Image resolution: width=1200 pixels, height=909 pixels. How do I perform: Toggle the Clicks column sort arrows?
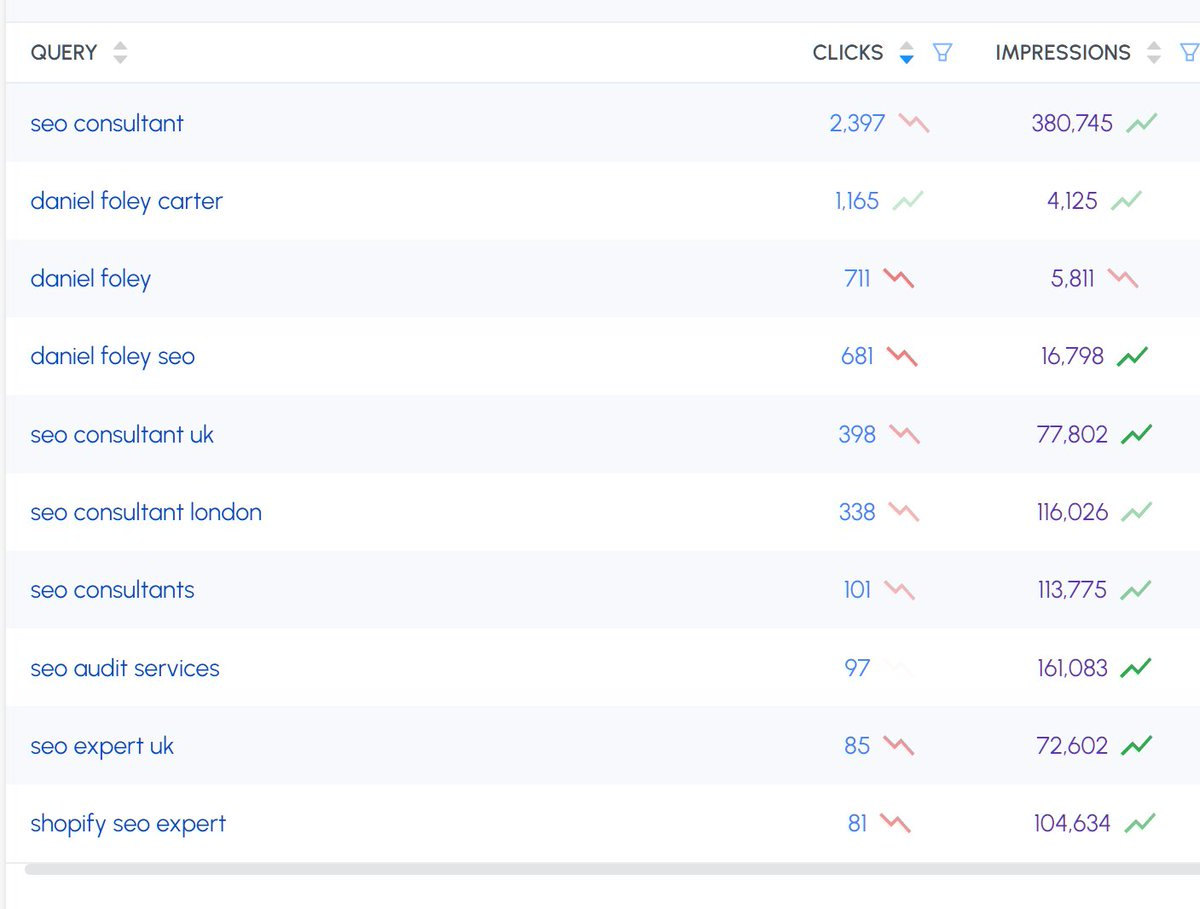click(906, 53)
